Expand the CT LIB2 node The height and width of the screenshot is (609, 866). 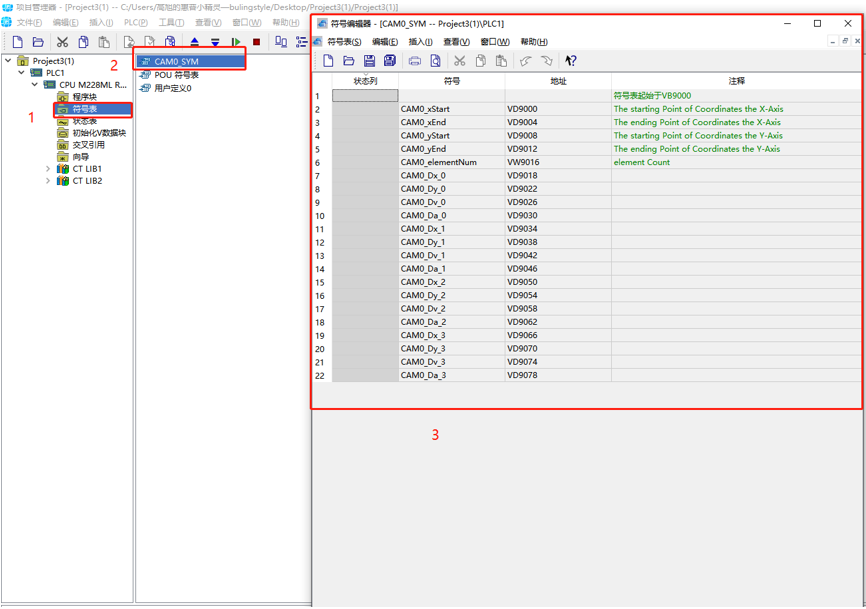coord(48,181)
